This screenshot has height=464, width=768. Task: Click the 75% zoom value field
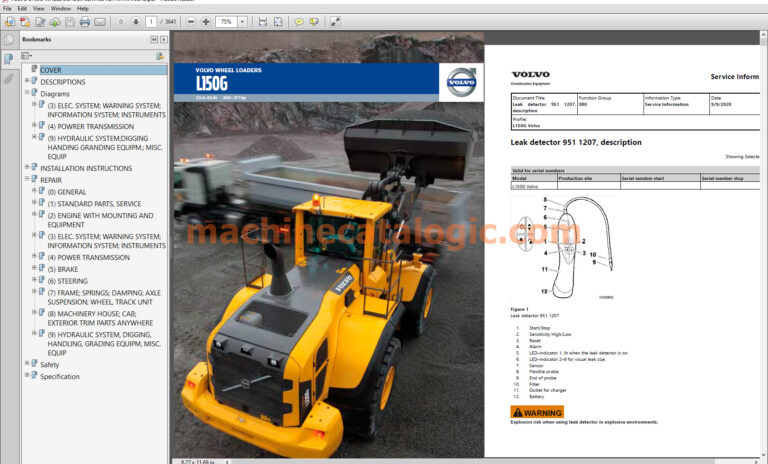click(x=226, y=22)
